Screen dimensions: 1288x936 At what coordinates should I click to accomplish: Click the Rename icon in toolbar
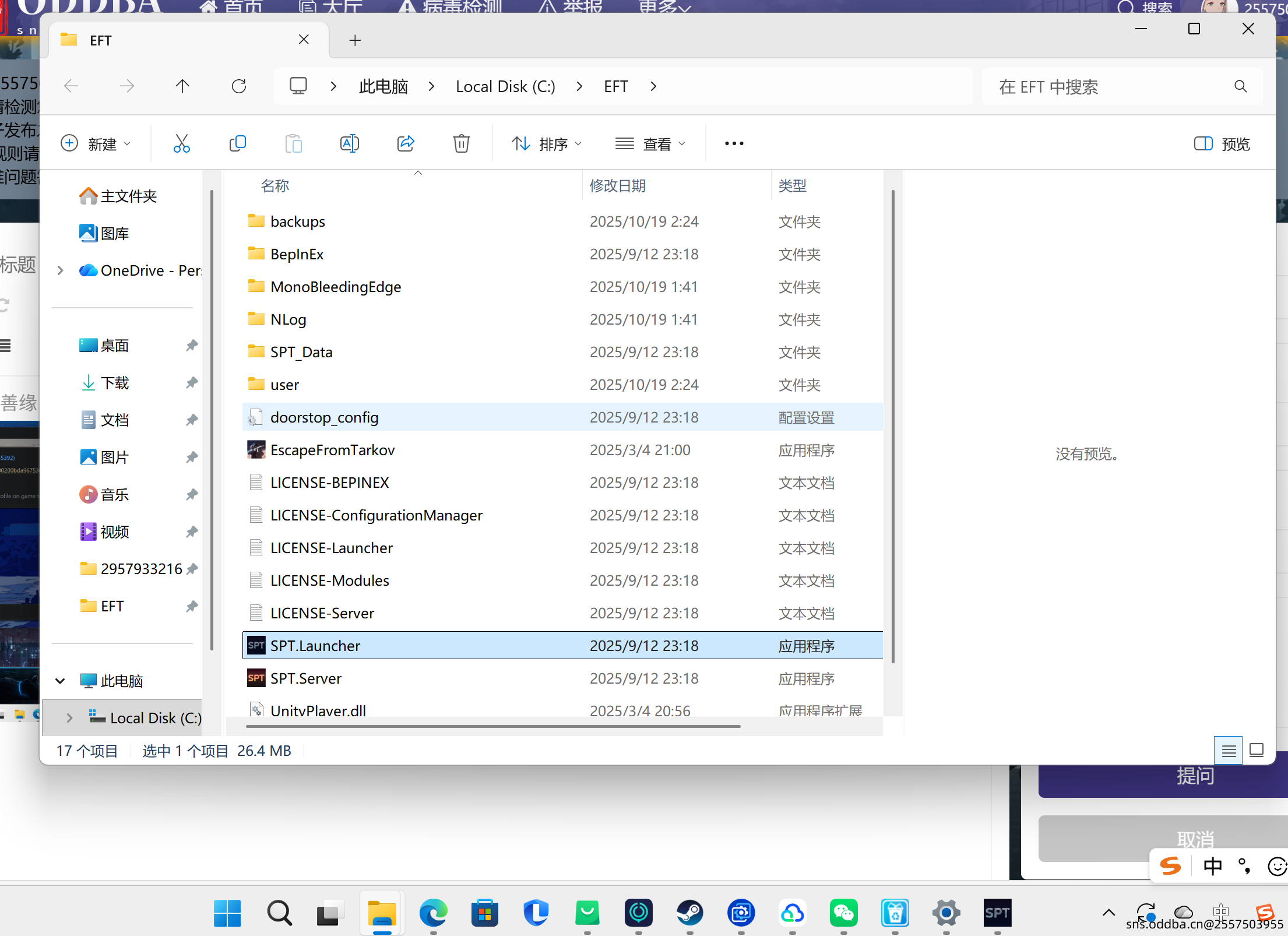coord(349,143)
